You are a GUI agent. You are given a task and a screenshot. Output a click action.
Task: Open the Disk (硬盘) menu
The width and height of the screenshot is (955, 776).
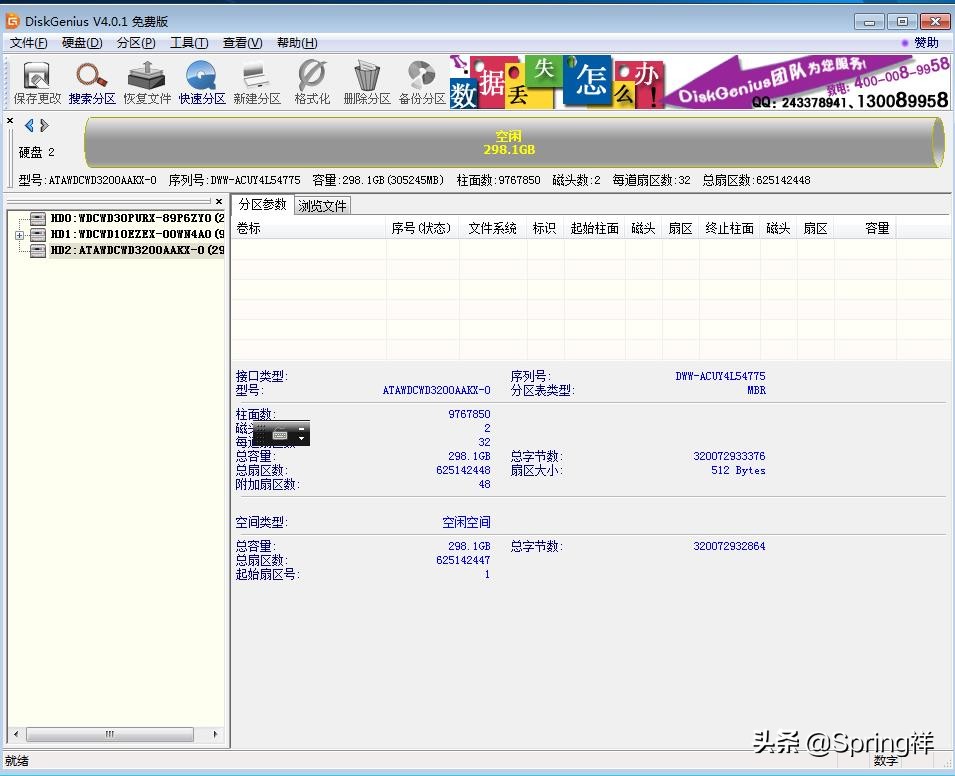pos(82,43)
